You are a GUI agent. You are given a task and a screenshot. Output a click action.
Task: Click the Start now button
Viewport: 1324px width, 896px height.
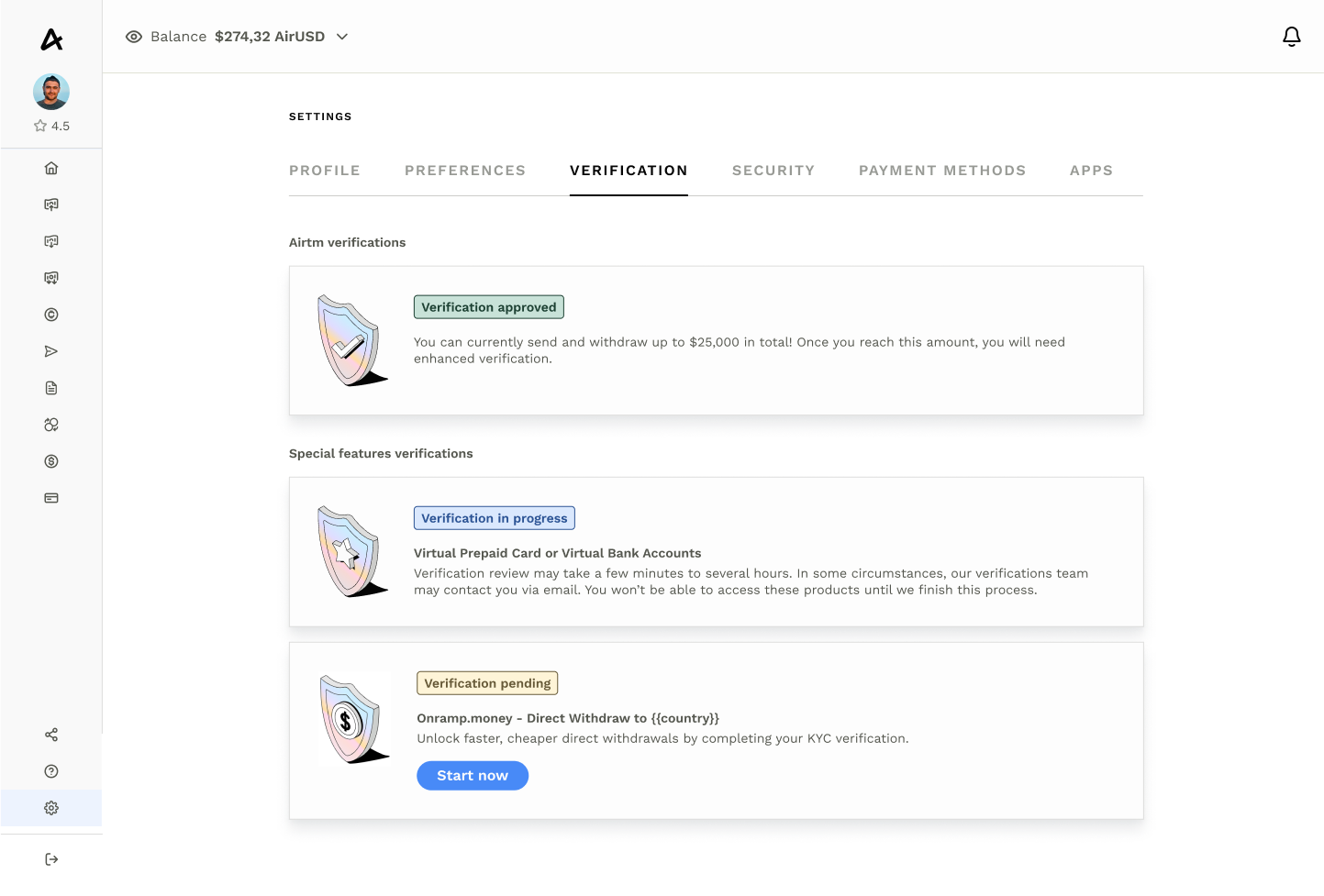[x=473, y=776]
